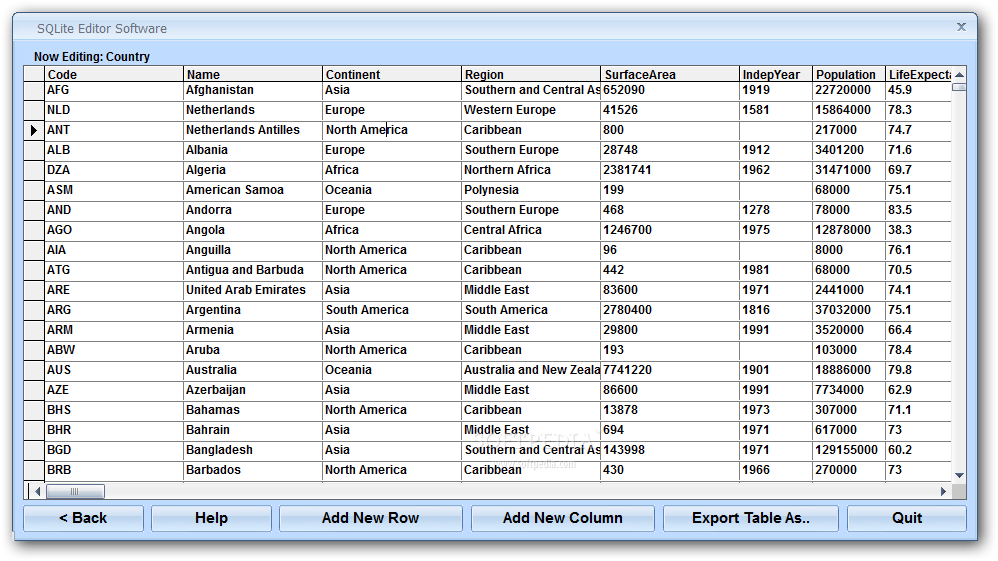Select the Population column header
This screenshot has width=998, height=561.
click(848, 74)
